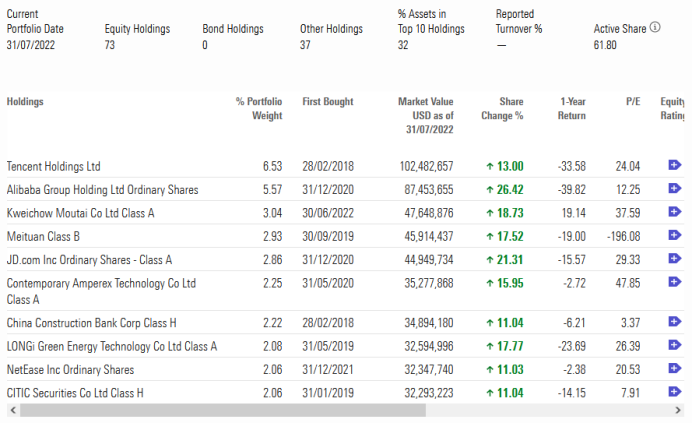693x423 pixels.
Task: Sort by Share Change % column header
Action: point(503,108)
